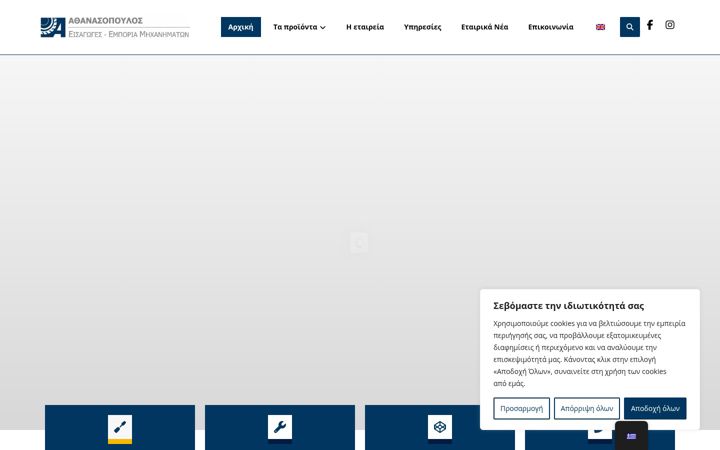Screen dimensions: 720x450
Task: Go to Η εταιρεία page
Action: pyautogui.click(x=365, y=27)
